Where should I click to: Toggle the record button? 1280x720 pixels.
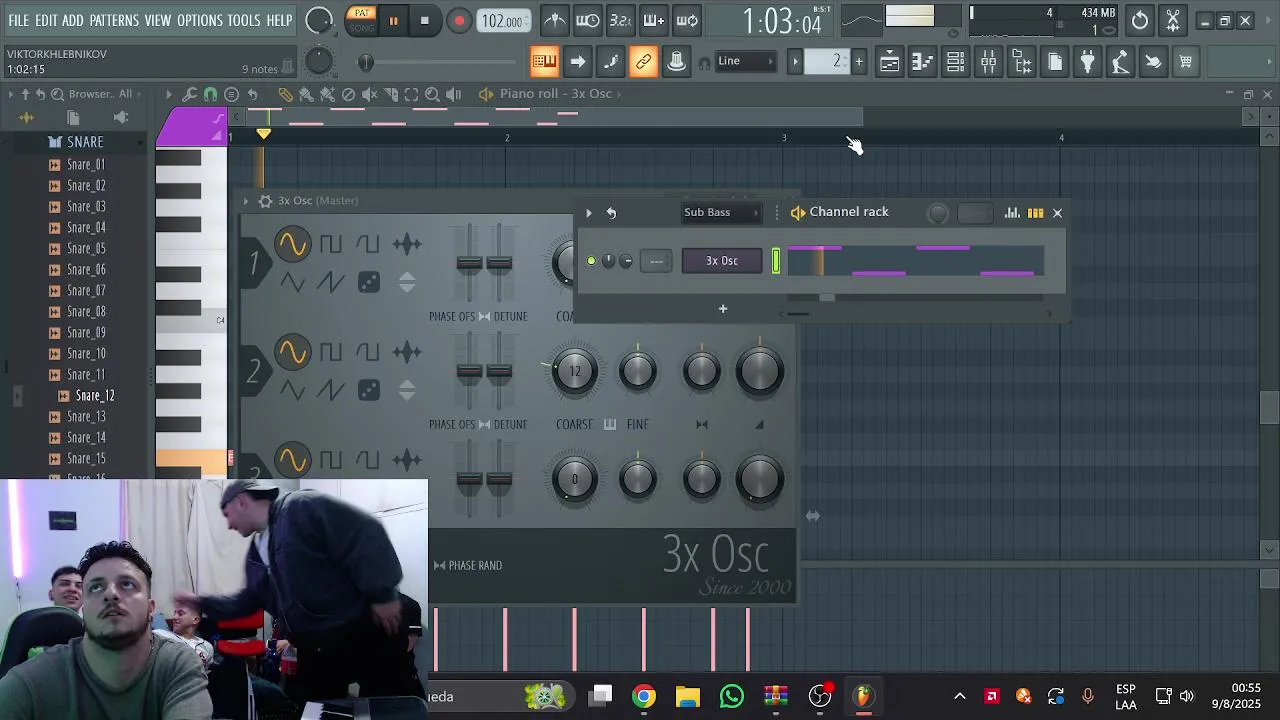click(459, 20)
